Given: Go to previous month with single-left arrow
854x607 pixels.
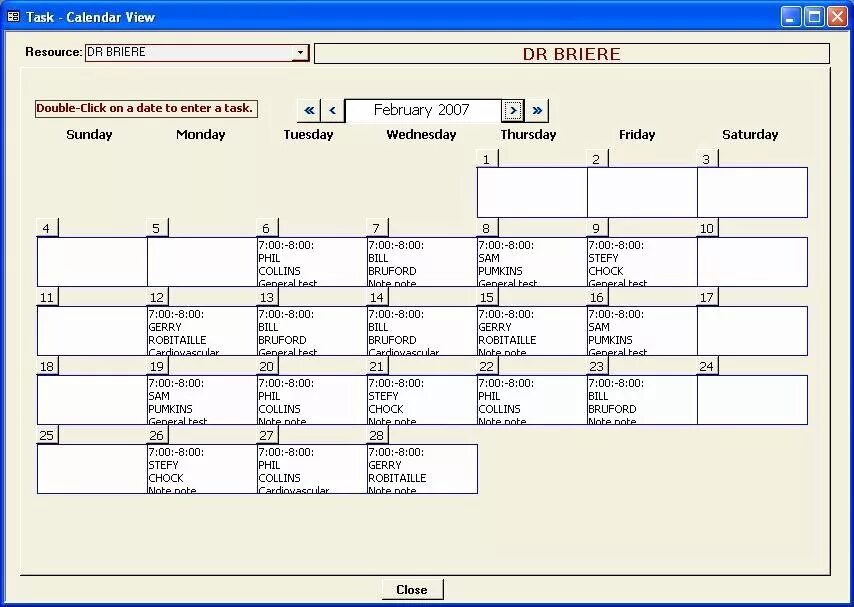Looking at the screenshot, I should tap(332, 111).
